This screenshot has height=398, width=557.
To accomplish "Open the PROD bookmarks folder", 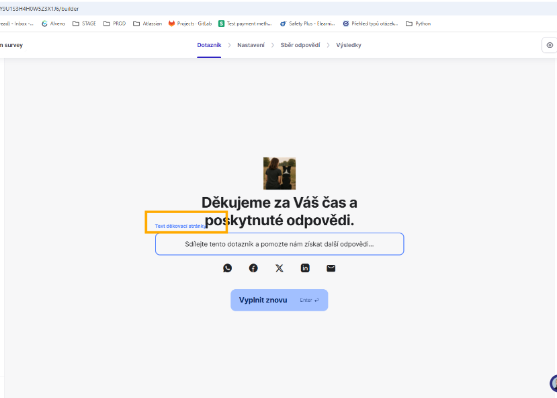I will tap(114, 23).
